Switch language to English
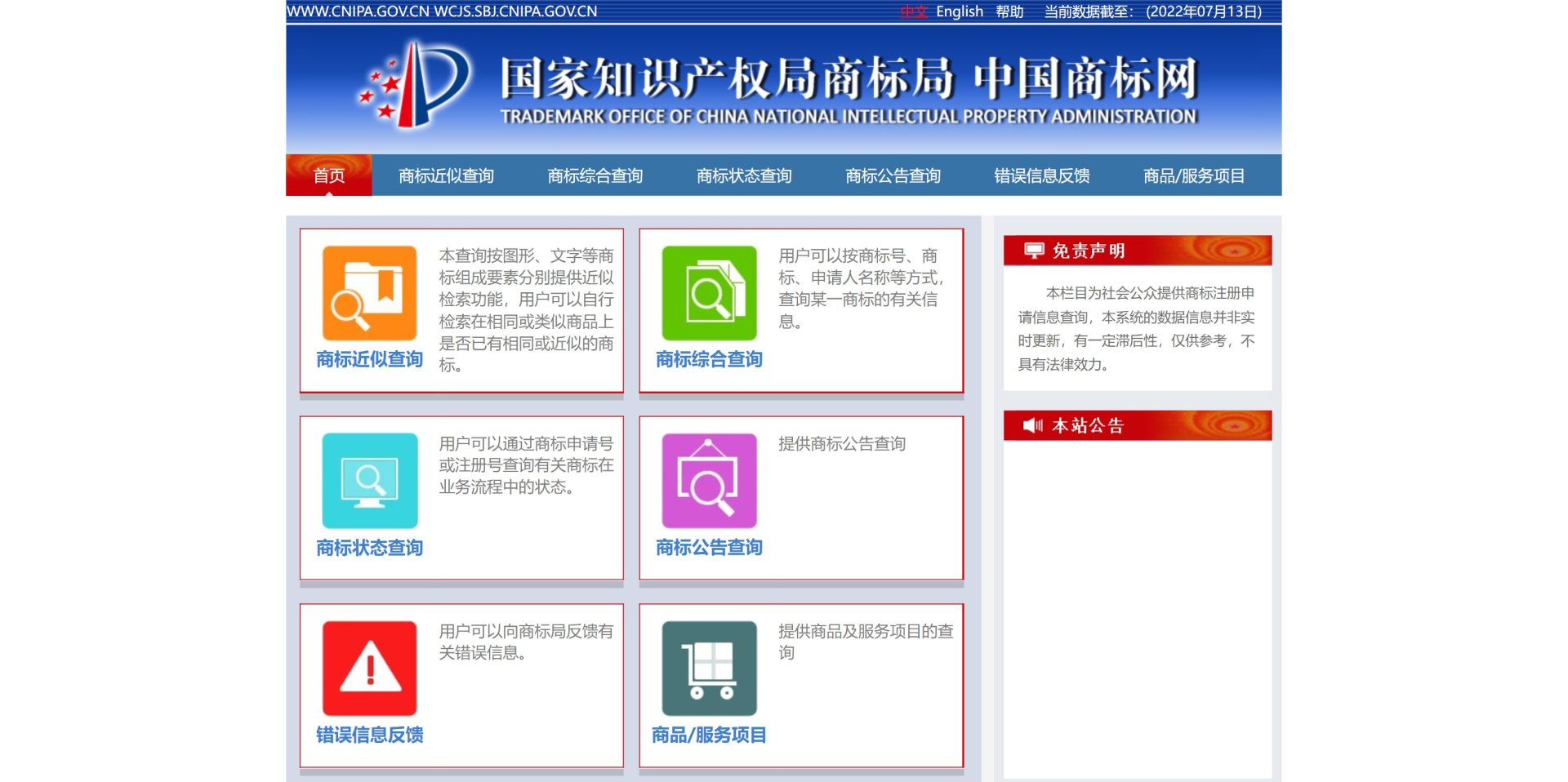The height and width of the screenshot is (782, 1568). [960, 11]
